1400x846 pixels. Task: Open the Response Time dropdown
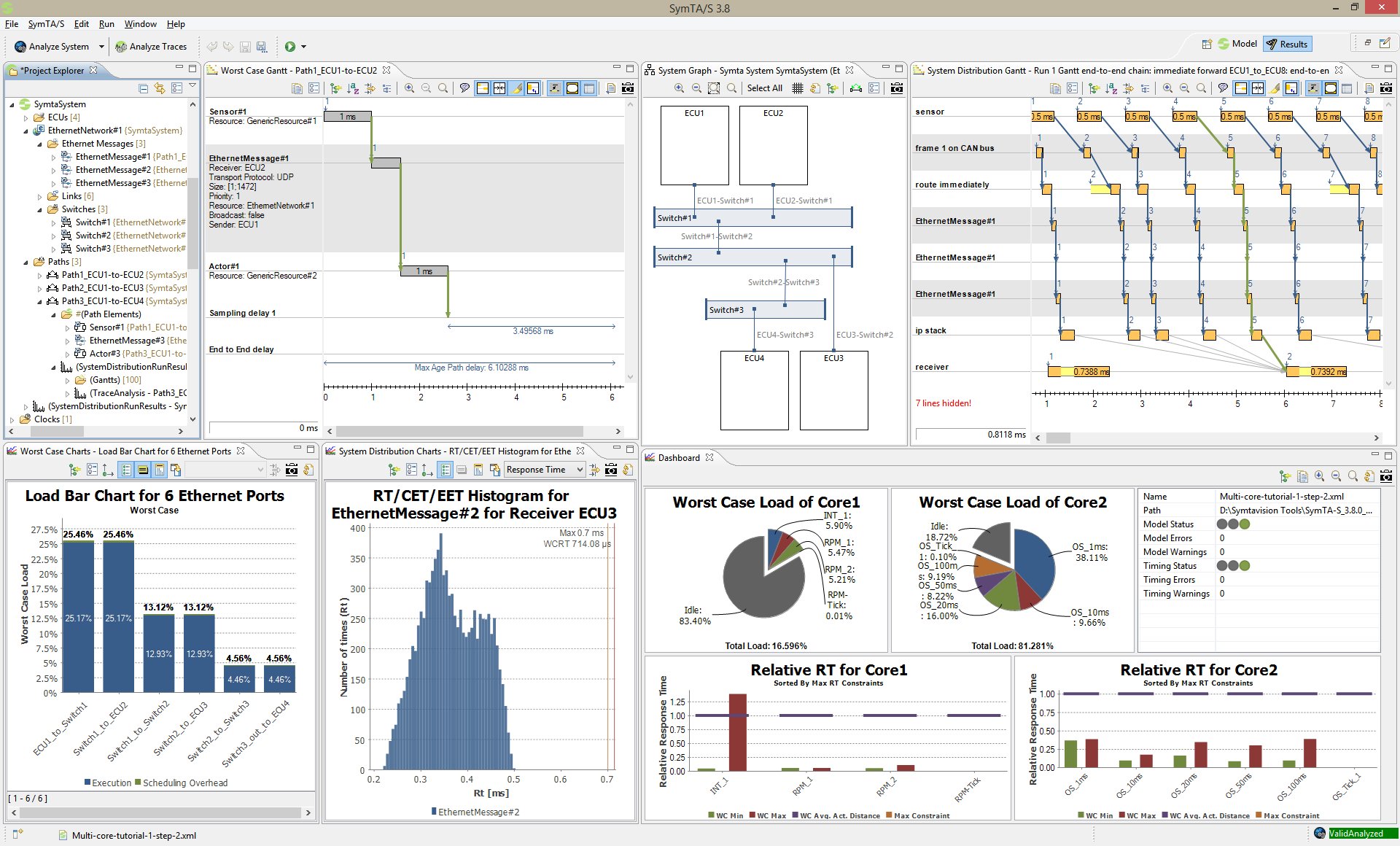544,470
